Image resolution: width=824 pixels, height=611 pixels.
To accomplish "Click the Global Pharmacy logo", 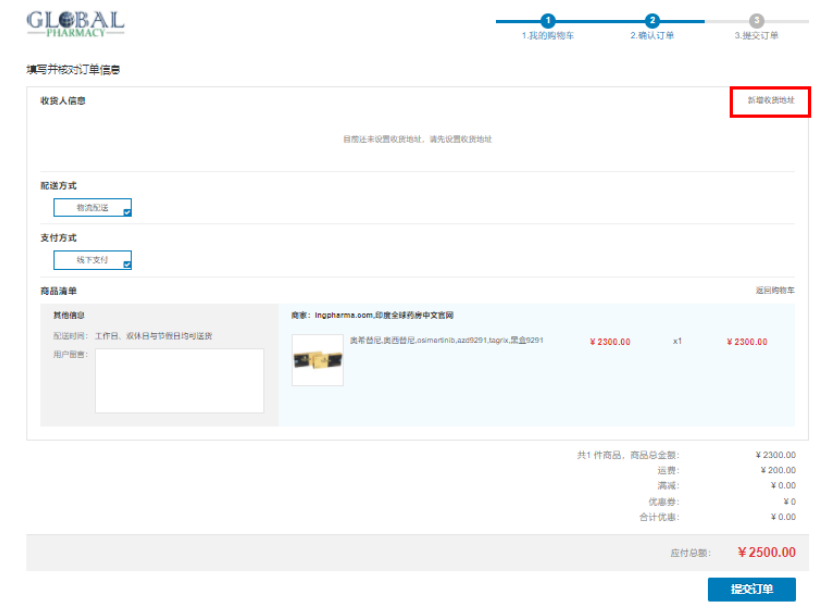I will coord(75,22).
